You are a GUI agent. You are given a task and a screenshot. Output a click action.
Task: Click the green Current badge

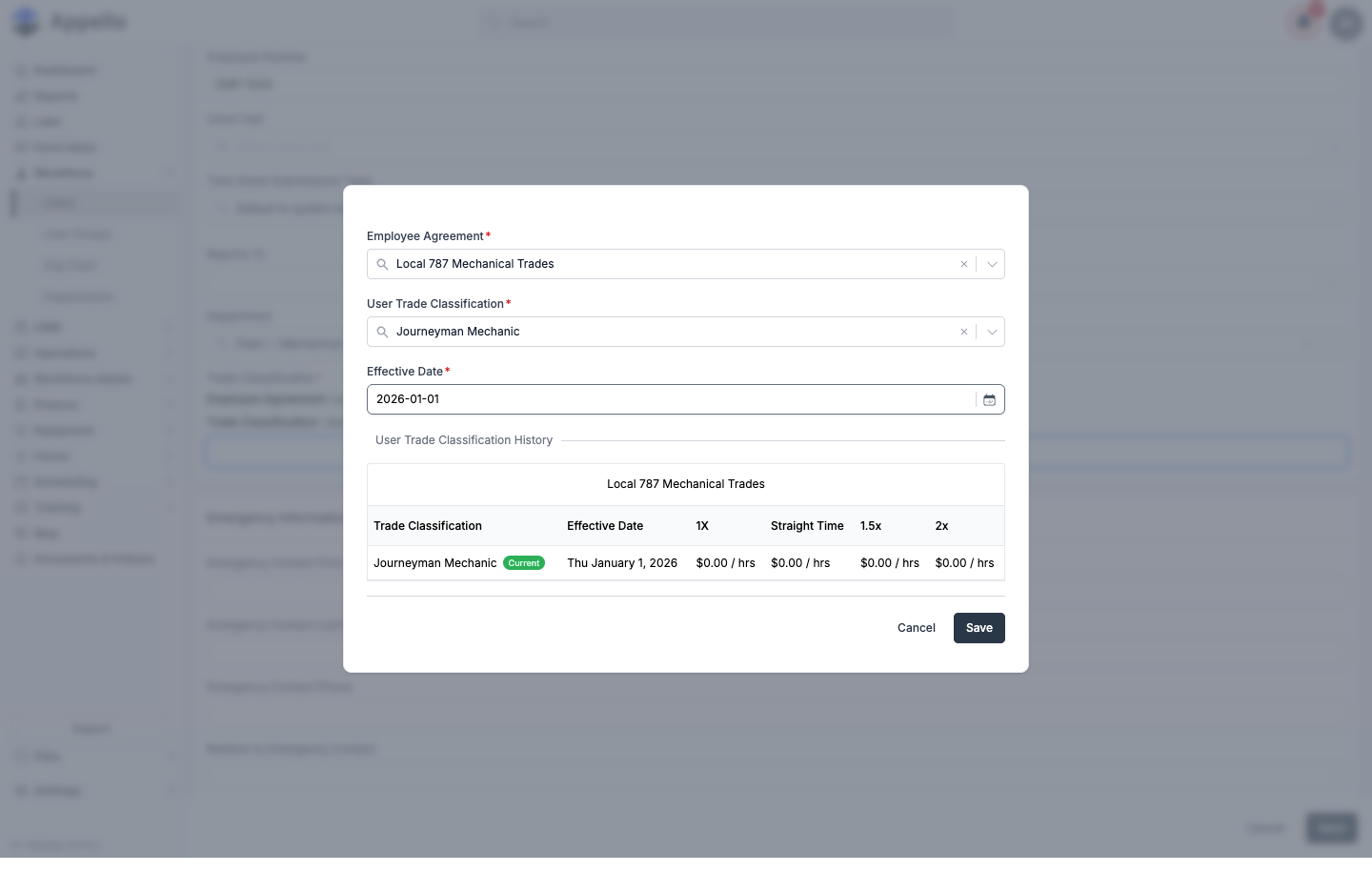point(524,563)
